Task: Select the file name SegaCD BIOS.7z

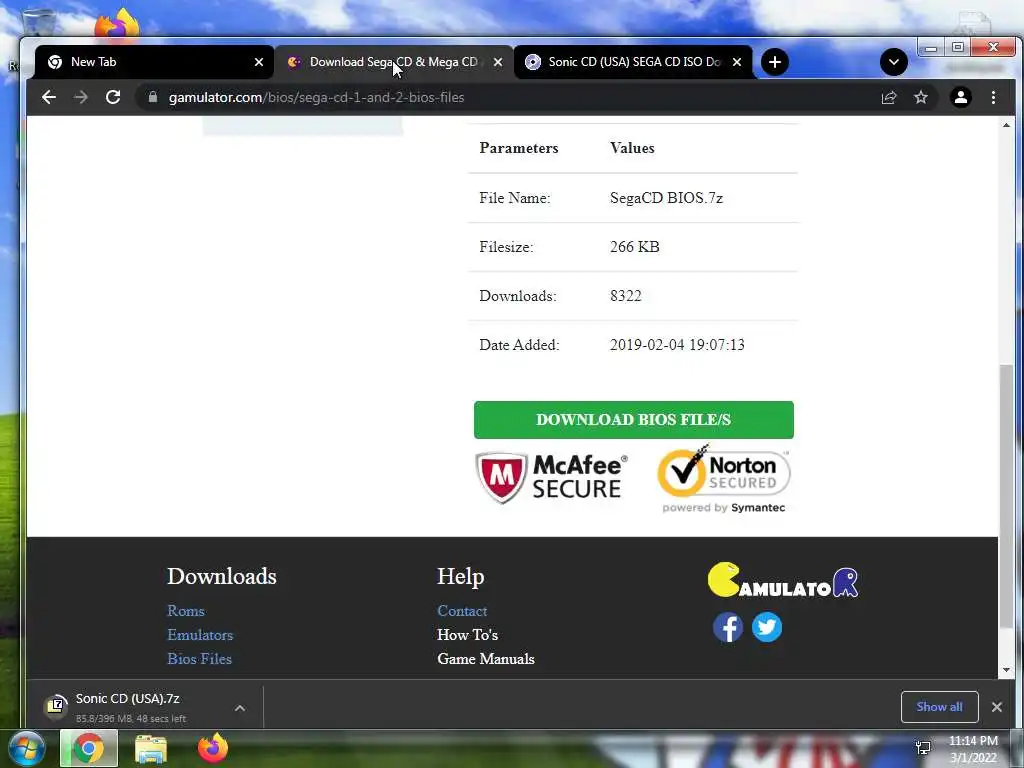Action: (x=666, y=198)
